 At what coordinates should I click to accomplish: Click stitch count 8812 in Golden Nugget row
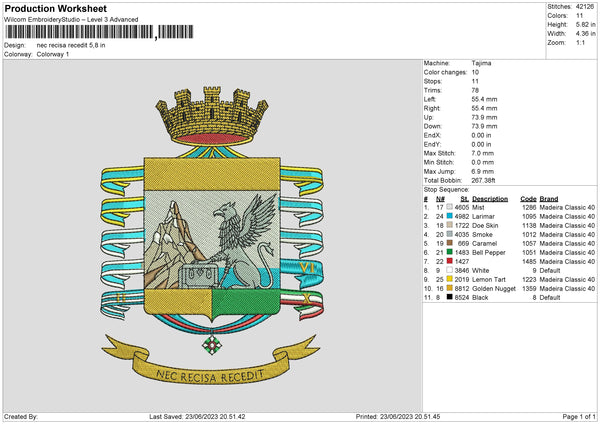click(462, 289)
